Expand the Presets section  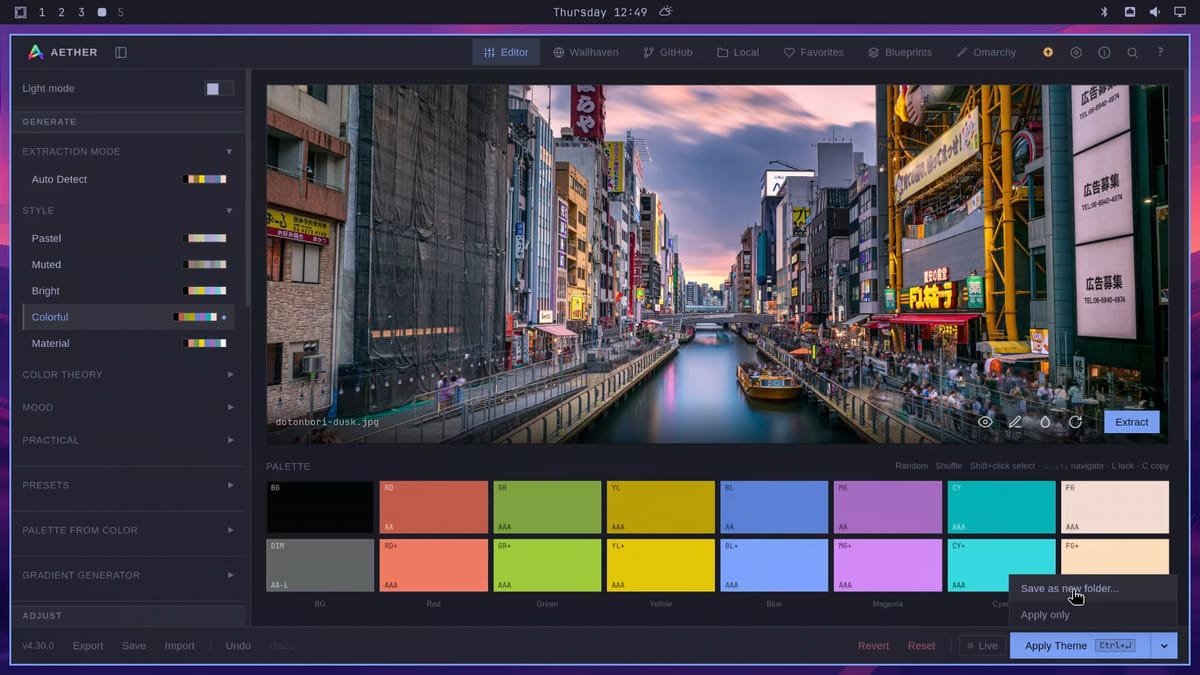(128, 485)
